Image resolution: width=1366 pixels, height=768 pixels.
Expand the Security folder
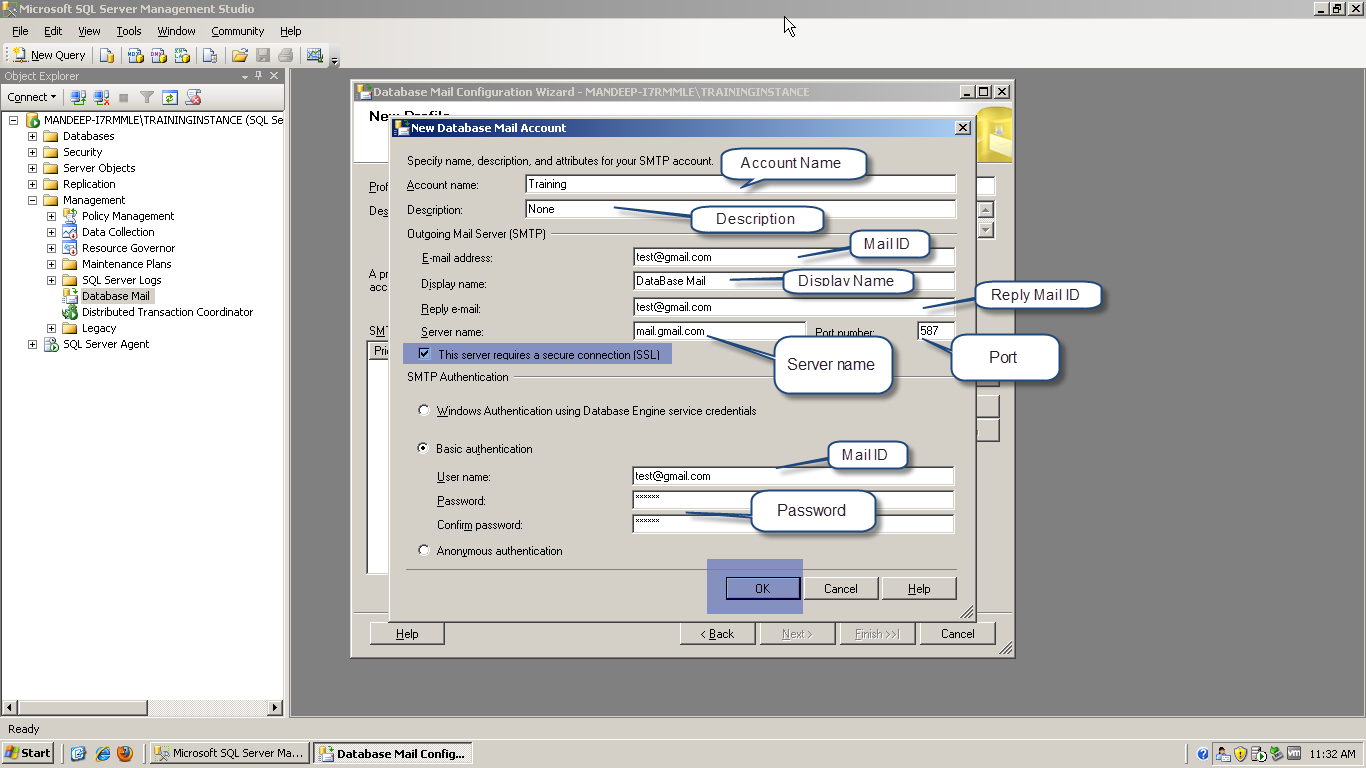coord(32,152)
